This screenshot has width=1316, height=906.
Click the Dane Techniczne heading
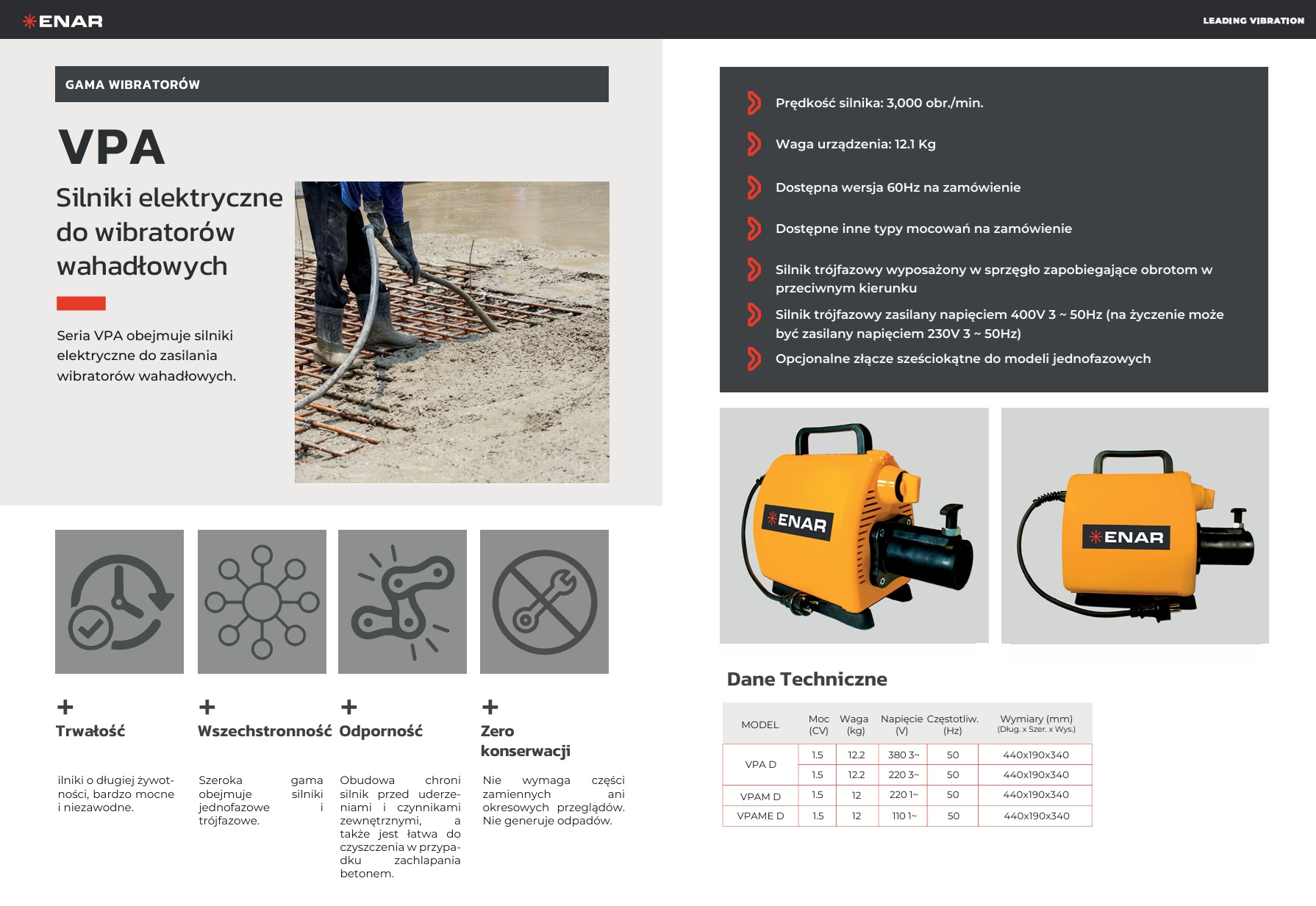point(807,679)
